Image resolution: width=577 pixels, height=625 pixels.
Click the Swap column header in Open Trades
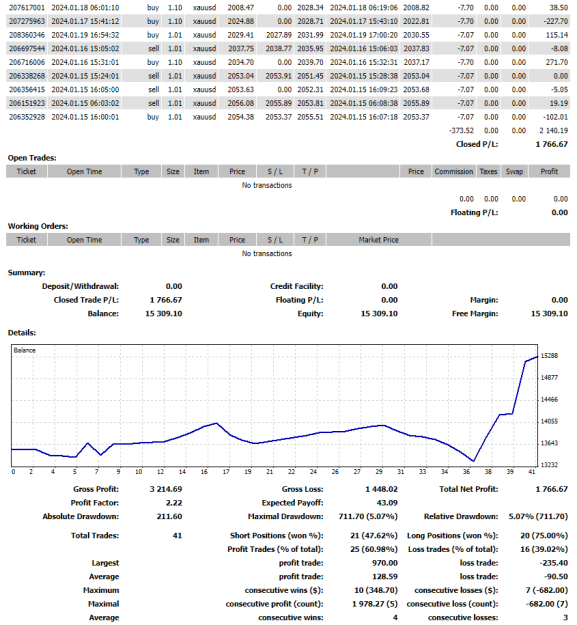514,171
